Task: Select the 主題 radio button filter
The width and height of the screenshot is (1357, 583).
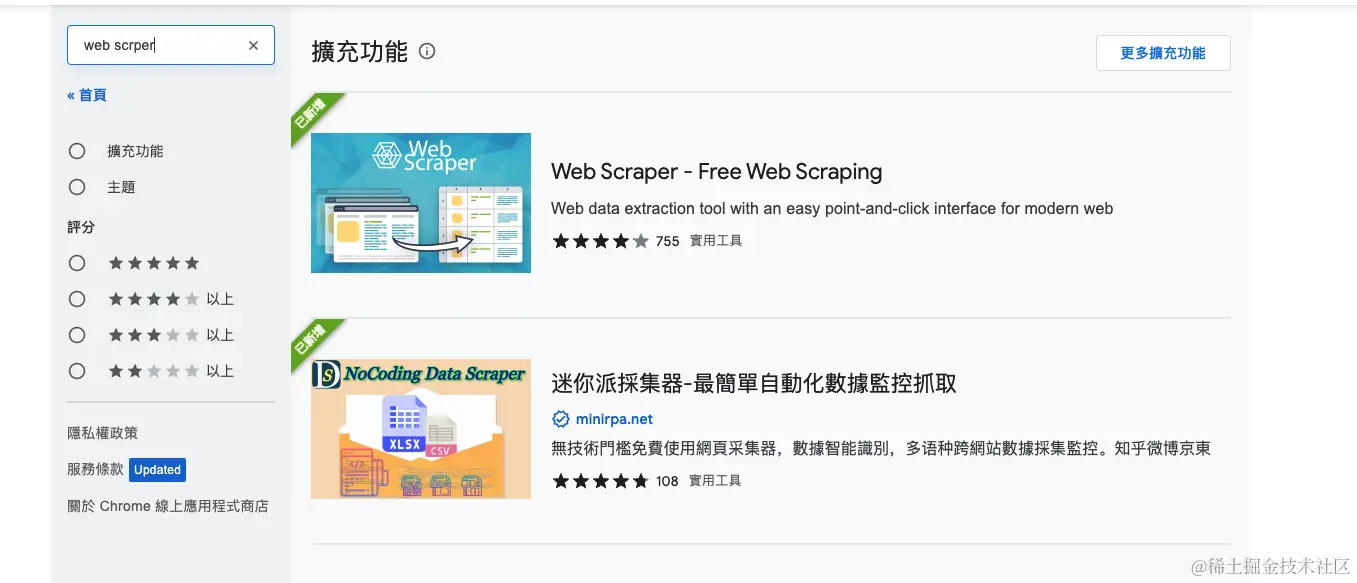Action: [77, 187]
